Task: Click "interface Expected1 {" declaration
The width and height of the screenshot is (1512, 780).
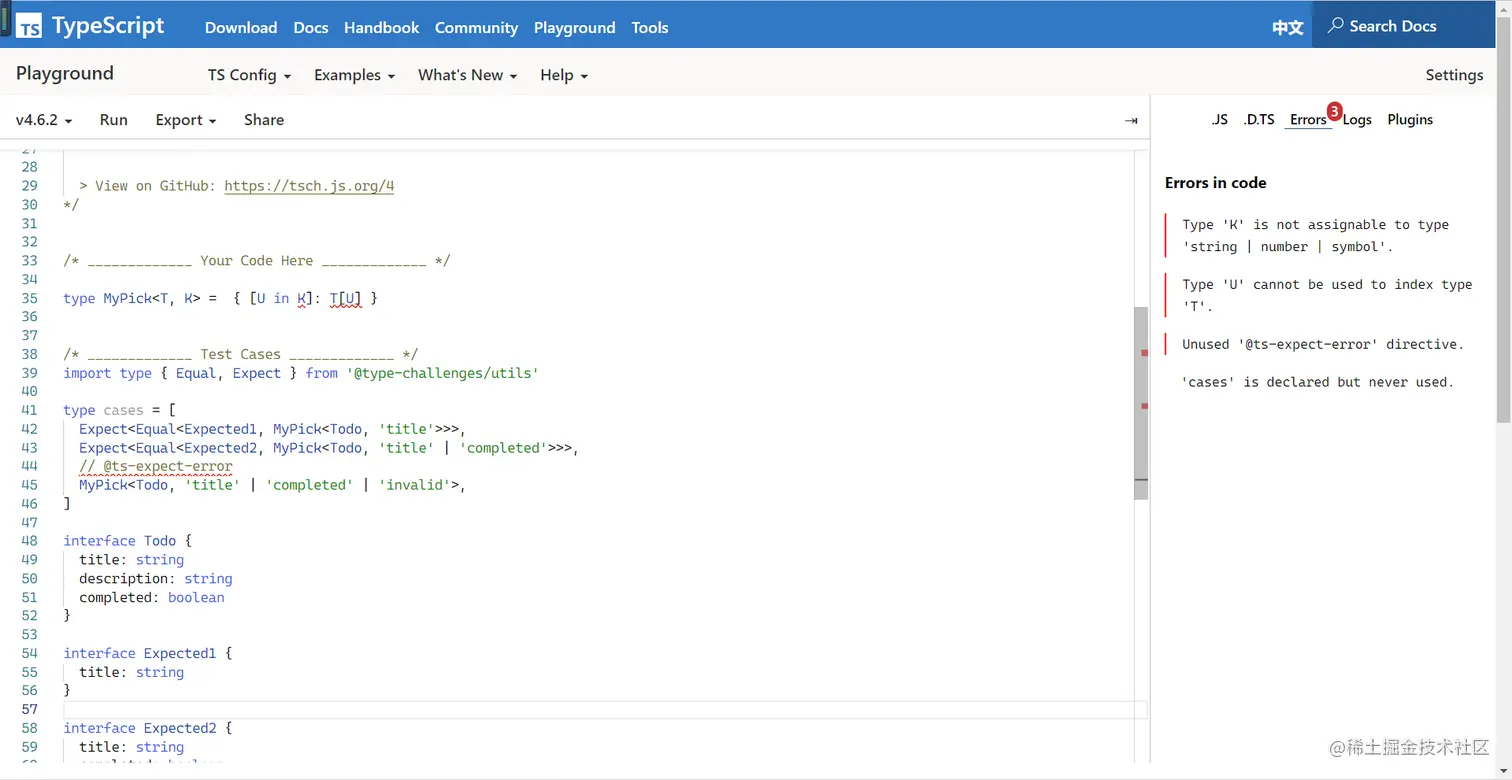Action: (x=148, y=653)
